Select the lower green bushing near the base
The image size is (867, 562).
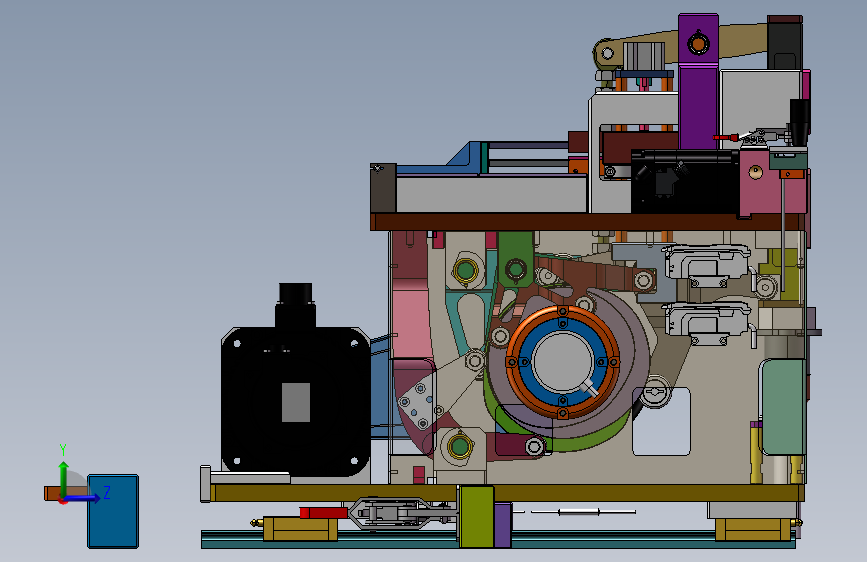coord(460,446)
